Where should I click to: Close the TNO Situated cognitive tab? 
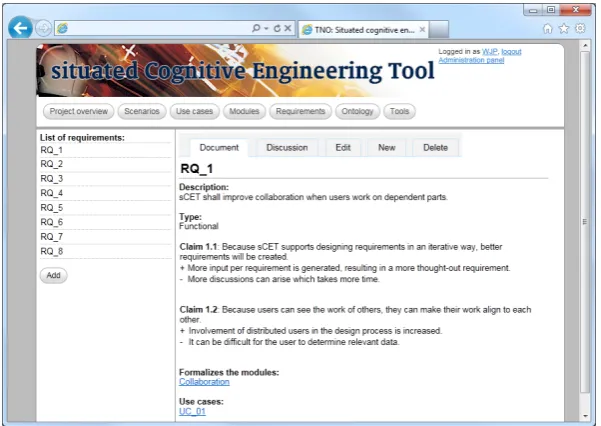422,30
